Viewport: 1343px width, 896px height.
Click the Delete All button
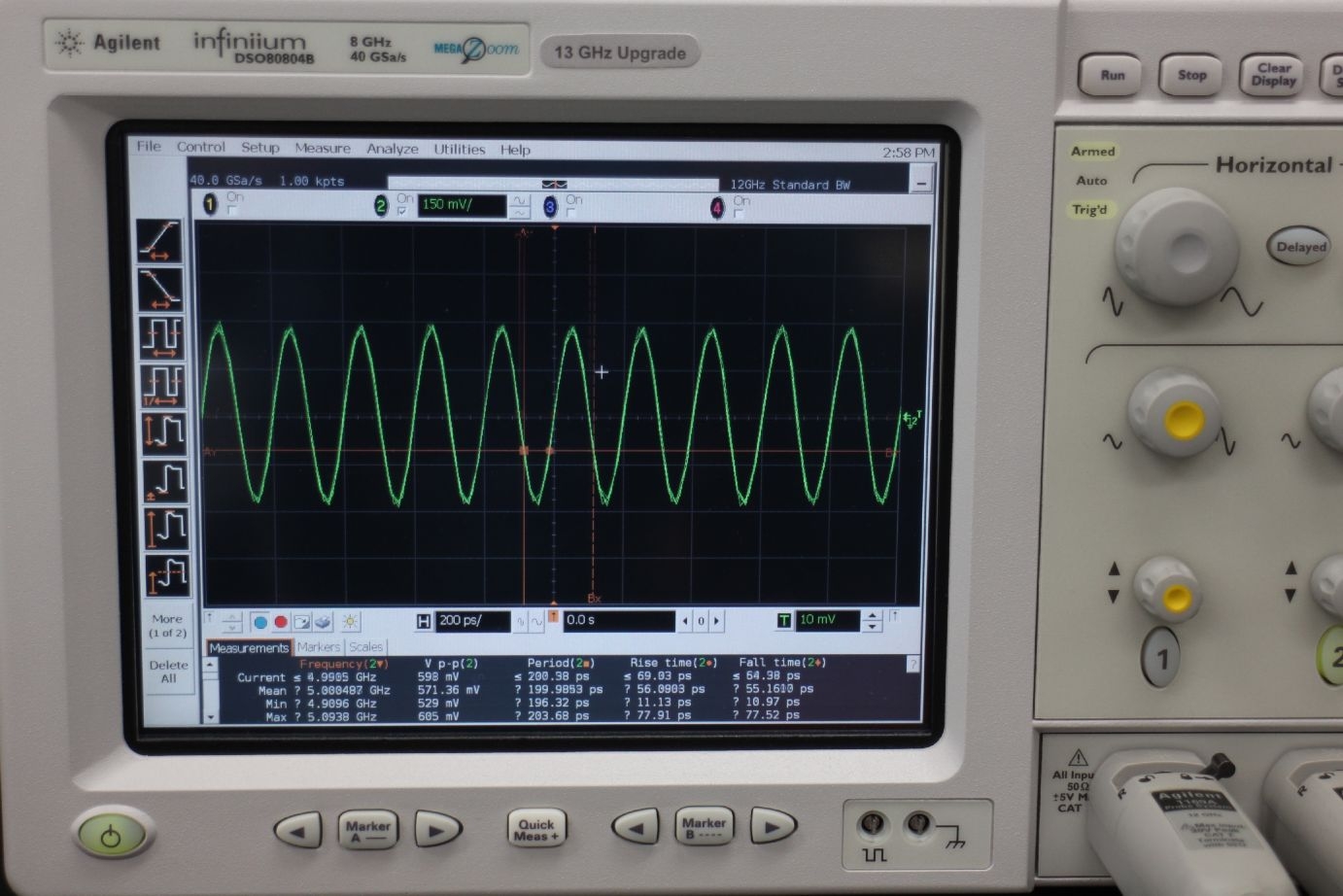click(168, 672)
